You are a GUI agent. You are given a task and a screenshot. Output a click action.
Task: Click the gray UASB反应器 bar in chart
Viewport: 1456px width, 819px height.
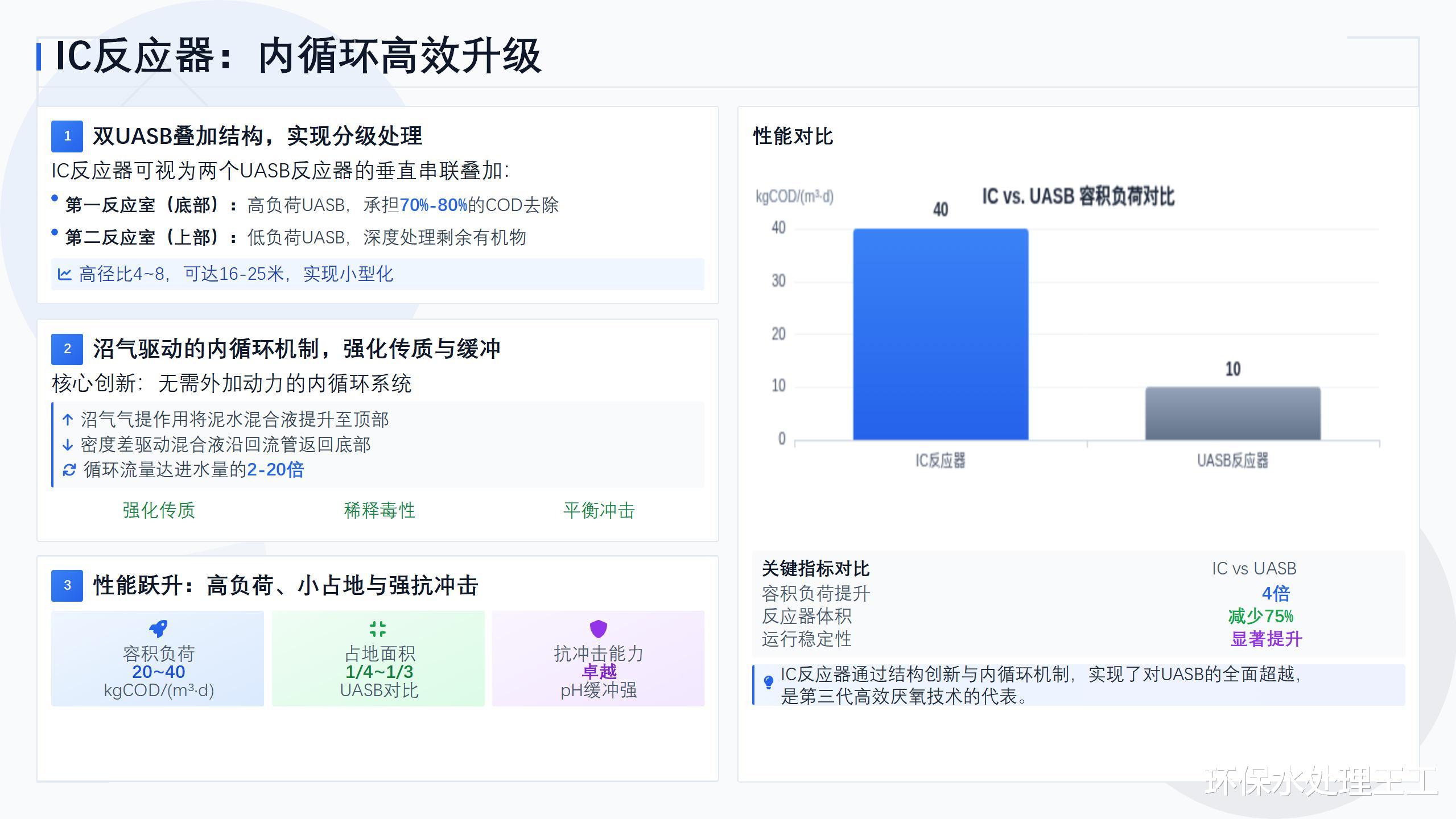[1232, 413]
